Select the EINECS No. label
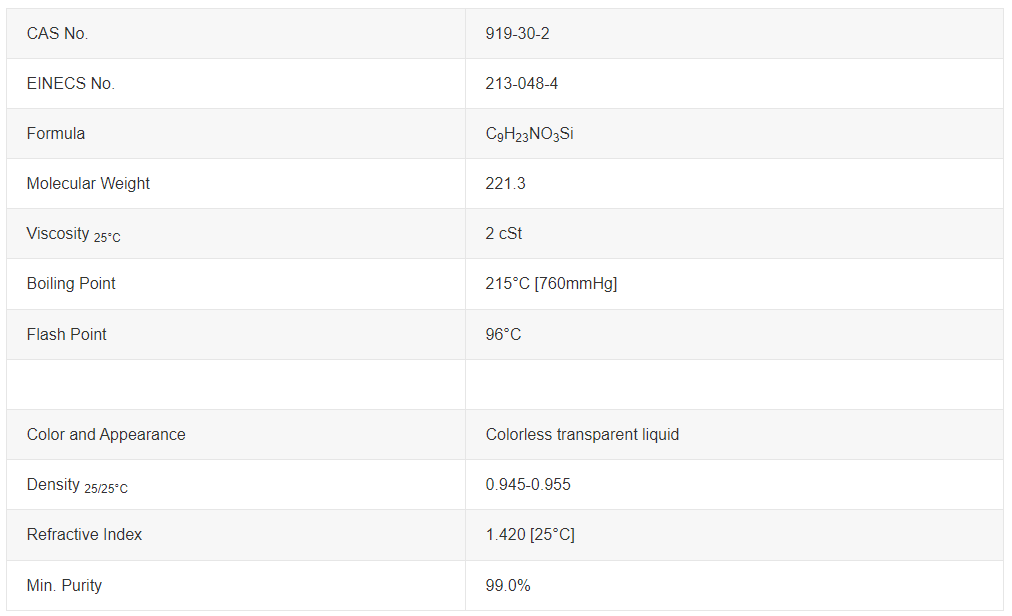The height and width of the screenshot is (616, 1012). [x=70, y=83]
